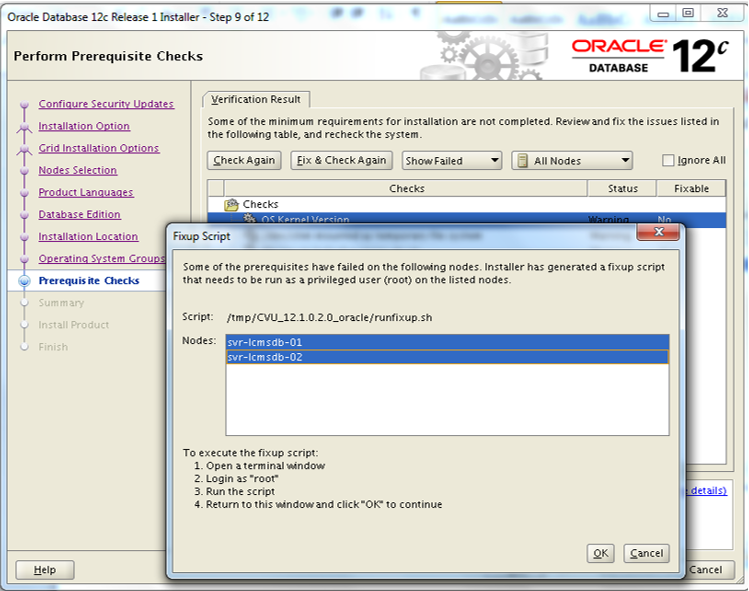
Task: Click the script path /tmp/CVU_12.1.0.2.0_oracle/runfixup.sh
Action: (330, 317)
